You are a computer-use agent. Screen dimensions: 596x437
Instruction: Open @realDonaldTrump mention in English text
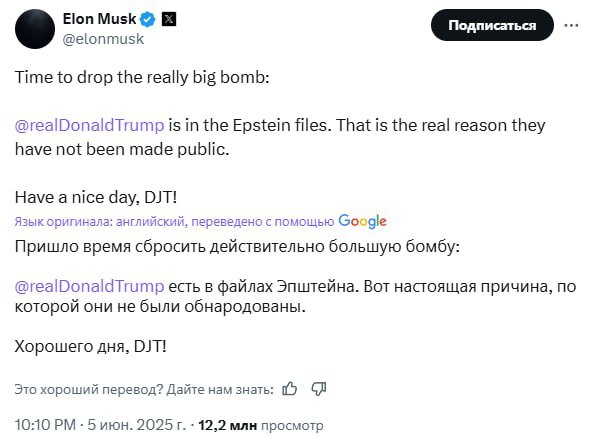(90, 125)
